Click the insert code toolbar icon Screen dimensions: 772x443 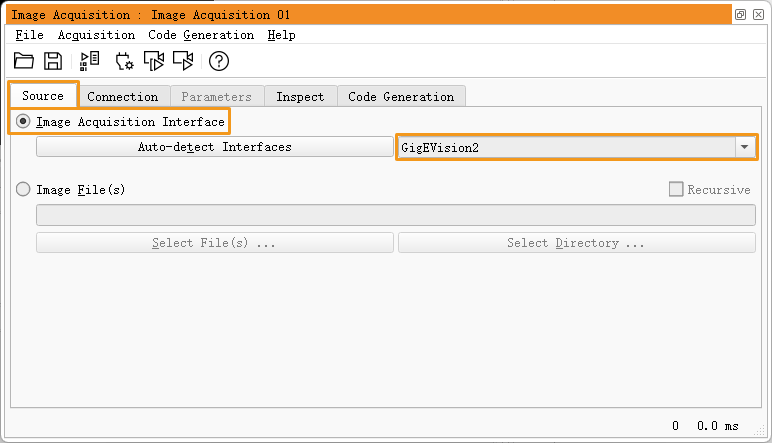point(90,61)
